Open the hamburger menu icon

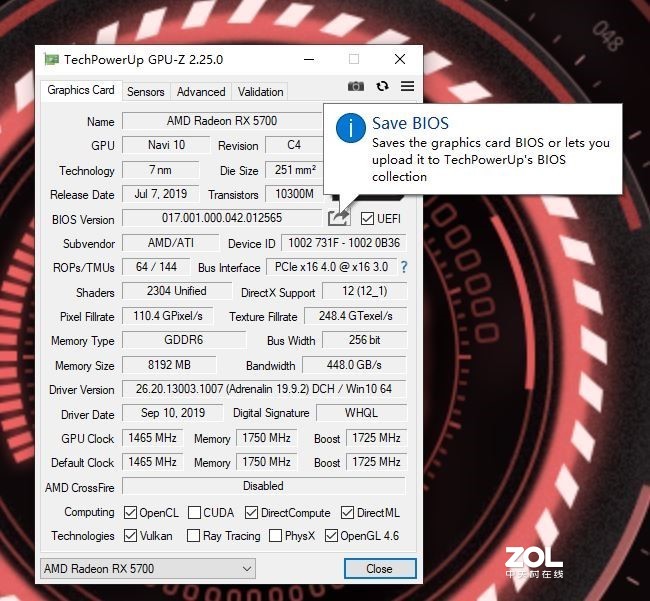point(407,86)
